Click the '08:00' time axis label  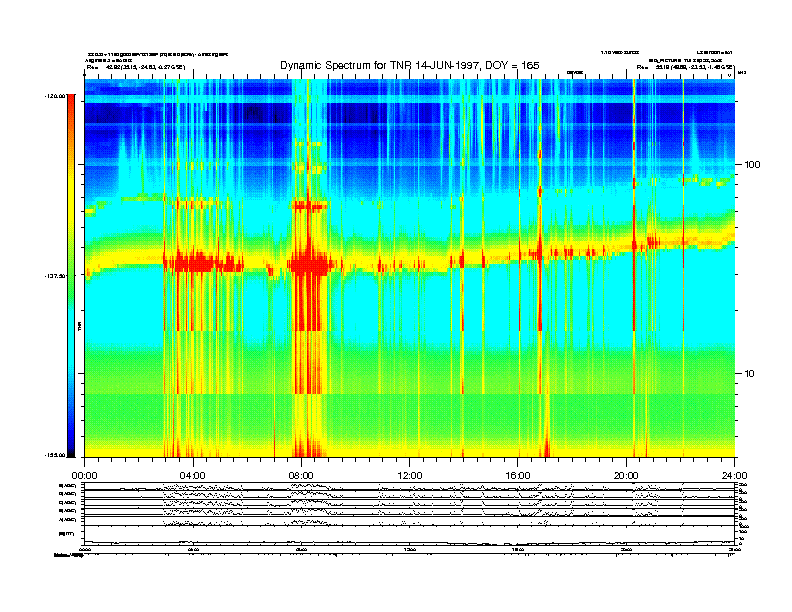click(301, 476)
